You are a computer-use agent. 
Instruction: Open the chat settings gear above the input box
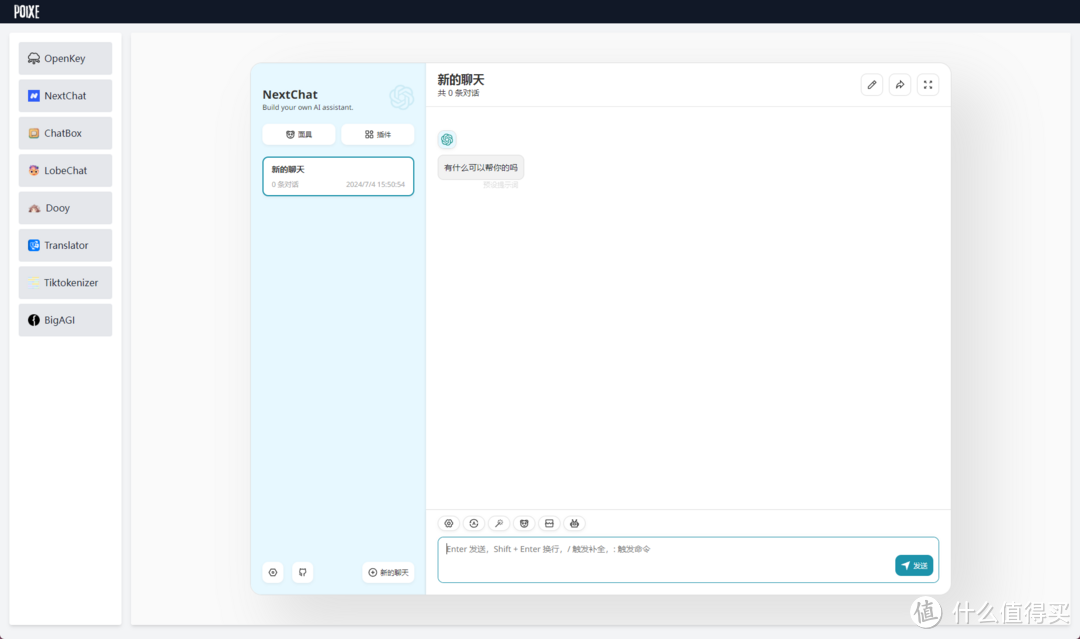pos(448,523)
